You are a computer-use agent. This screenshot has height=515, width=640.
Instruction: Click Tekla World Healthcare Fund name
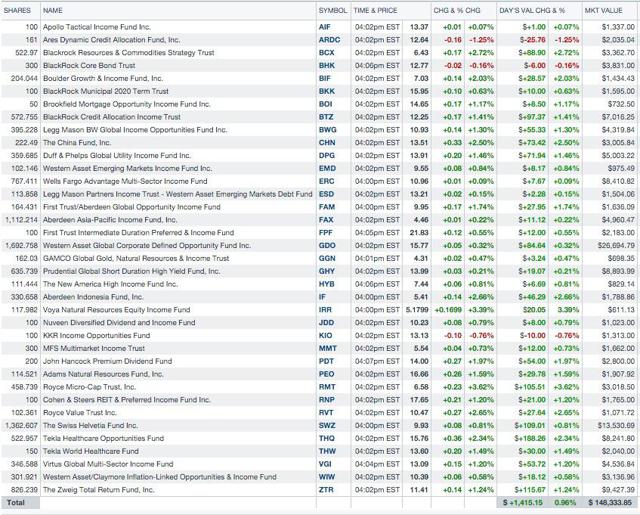tap(91, 451)
